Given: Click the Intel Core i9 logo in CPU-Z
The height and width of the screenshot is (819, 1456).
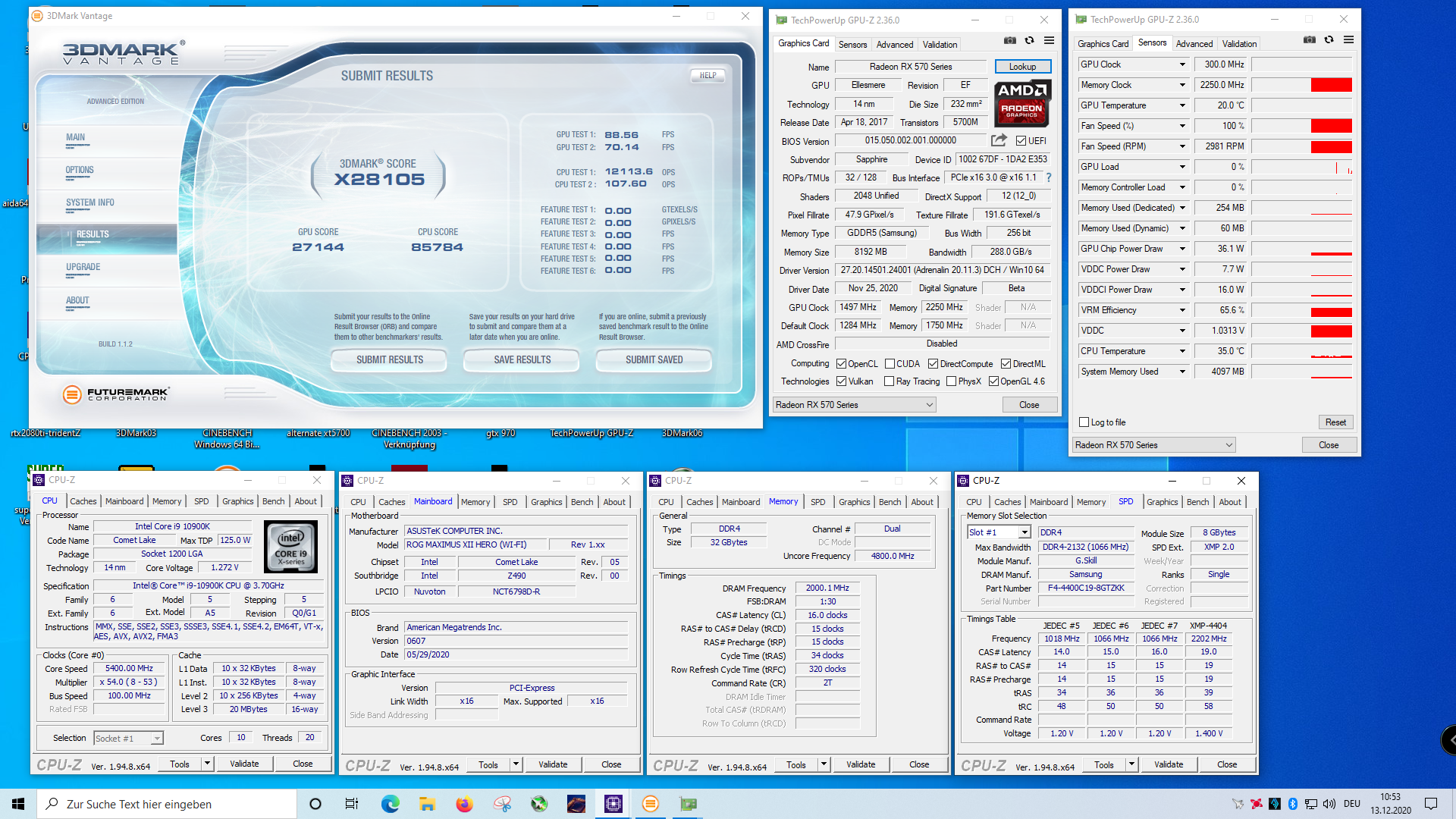Looking at the screenshot, I should tap(291, 546).
